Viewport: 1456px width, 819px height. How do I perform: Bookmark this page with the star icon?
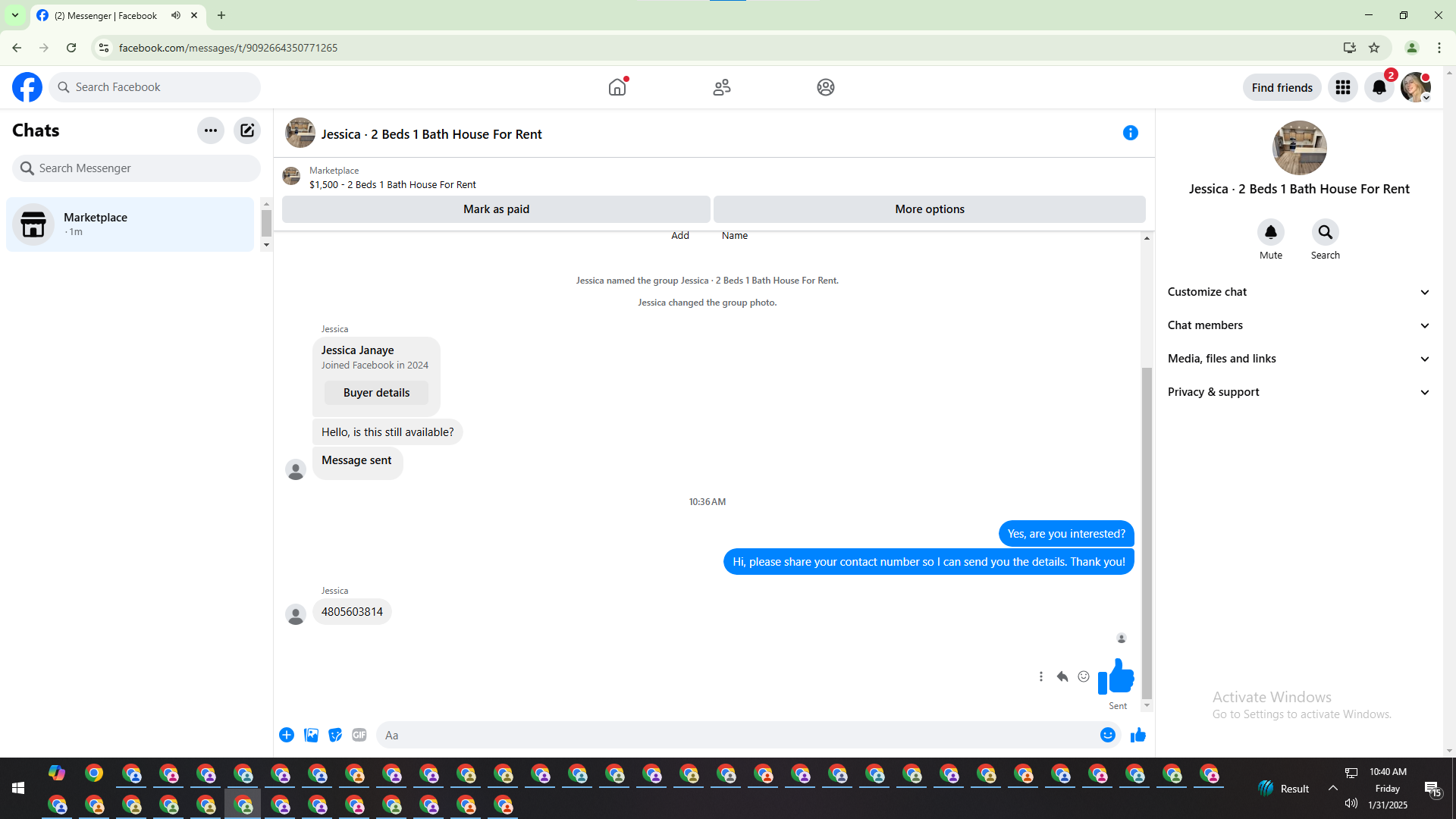pyautogui.click(x=1374, y=48)
